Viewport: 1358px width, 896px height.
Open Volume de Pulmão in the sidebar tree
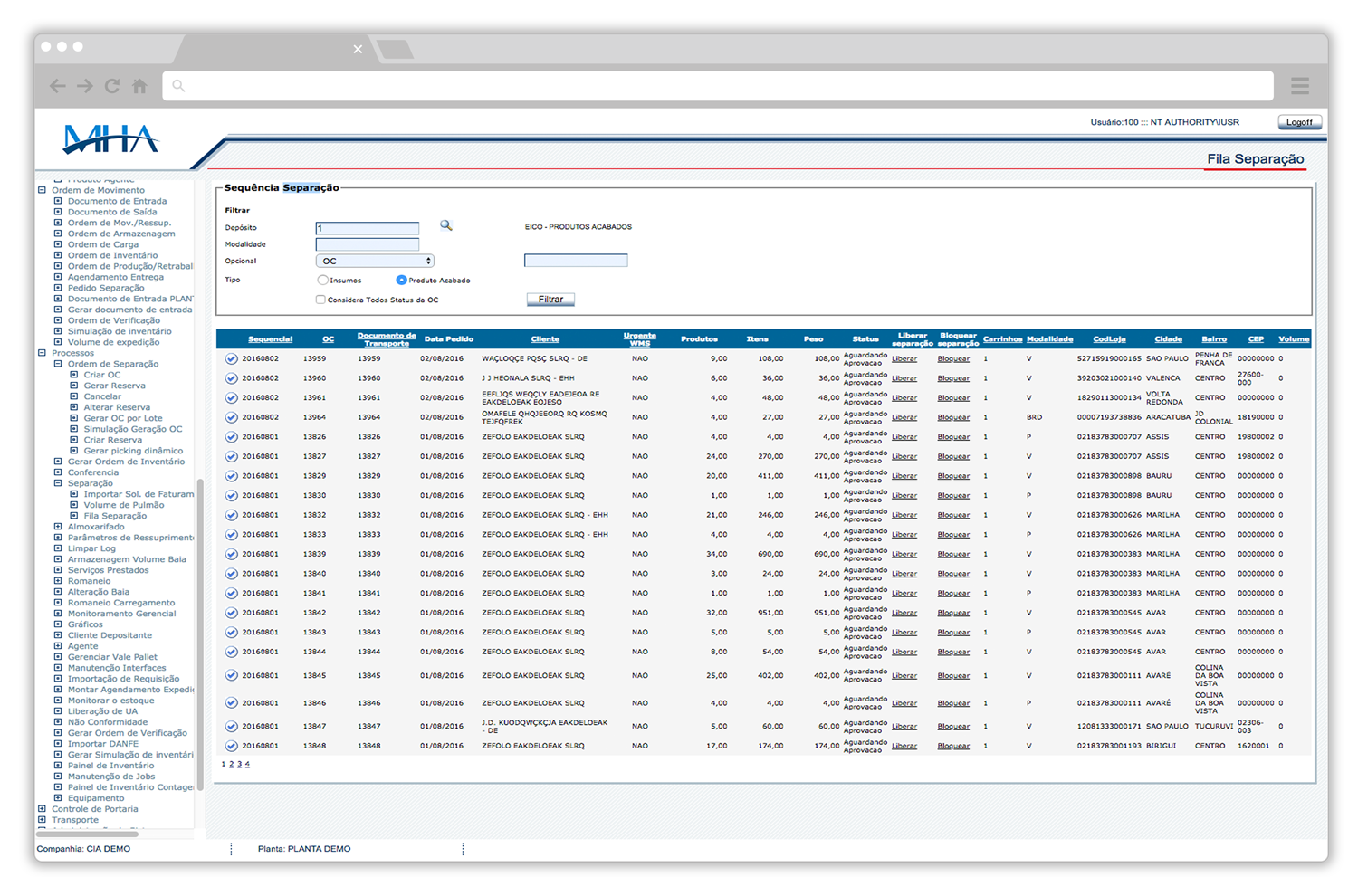[x=124, y=505]
